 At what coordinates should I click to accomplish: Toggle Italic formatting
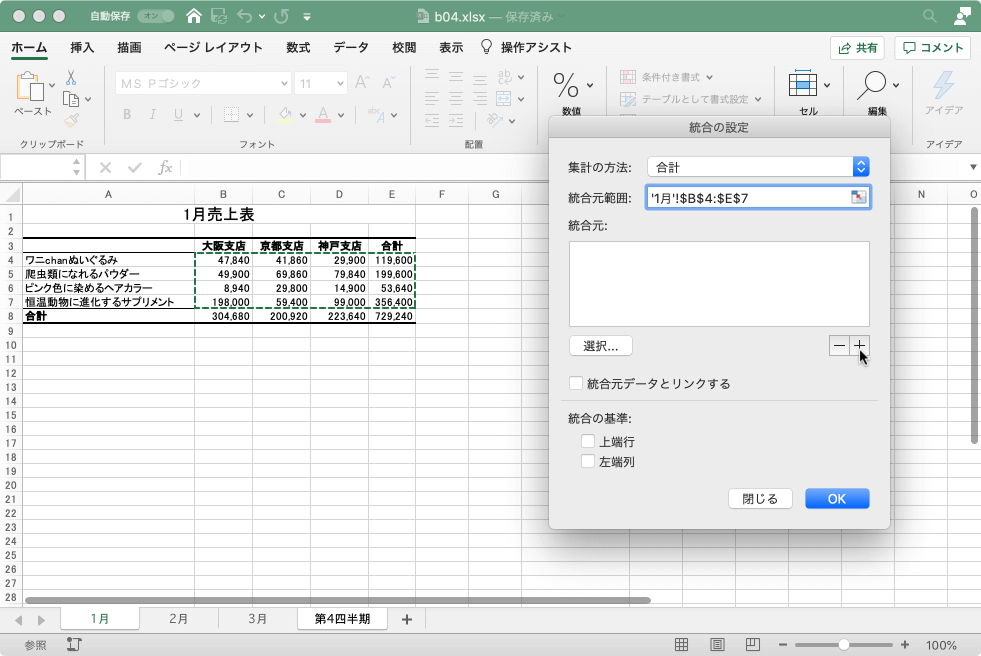coord(152,114)
